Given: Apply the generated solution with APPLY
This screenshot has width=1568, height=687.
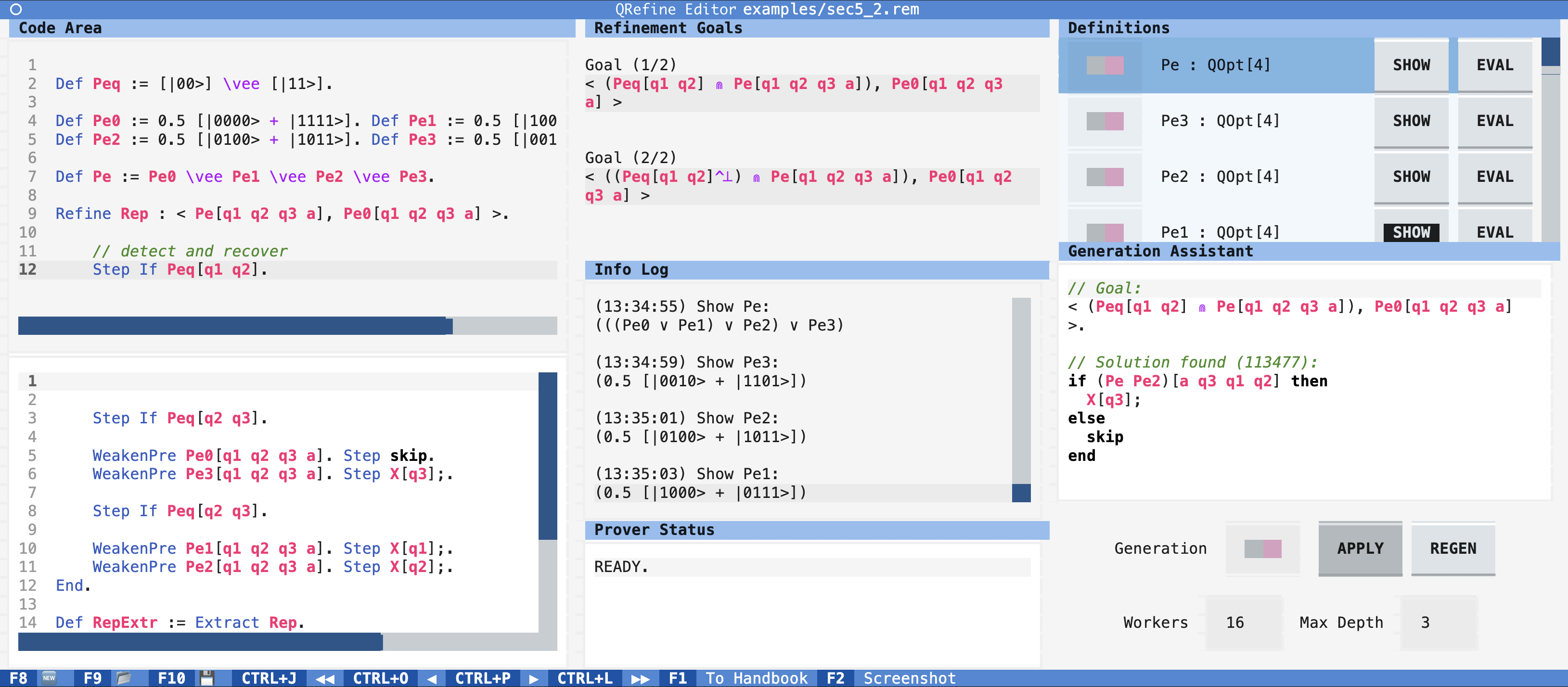Looking at the screenshot, I should point(1361,549).
